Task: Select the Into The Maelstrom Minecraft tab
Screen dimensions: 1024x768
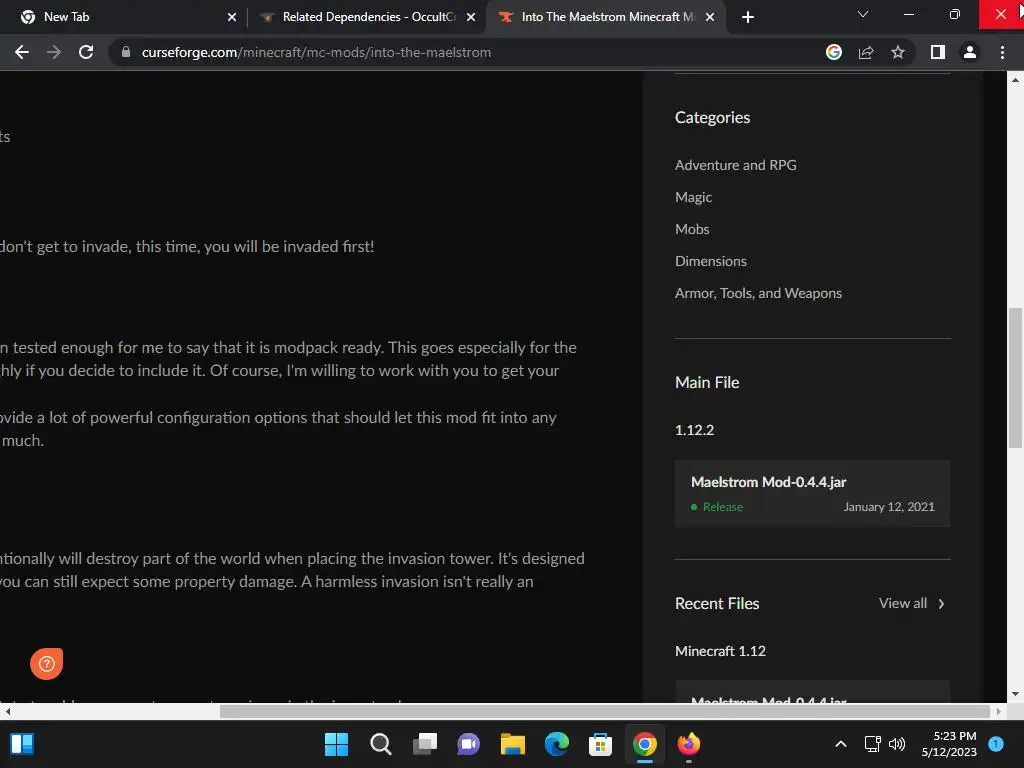Action: 605,17
